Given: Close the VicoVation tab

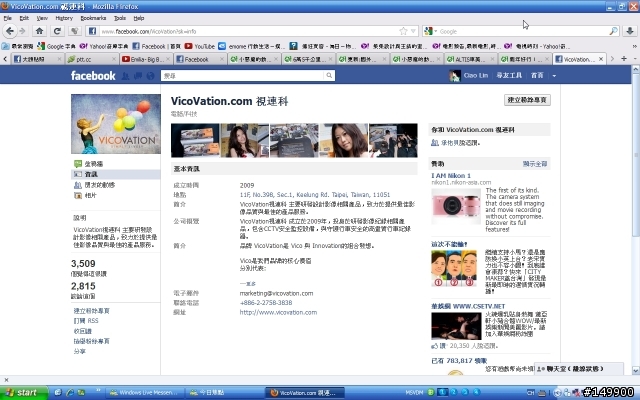Looking at the screenshot, I should click(x=601, y=59).
